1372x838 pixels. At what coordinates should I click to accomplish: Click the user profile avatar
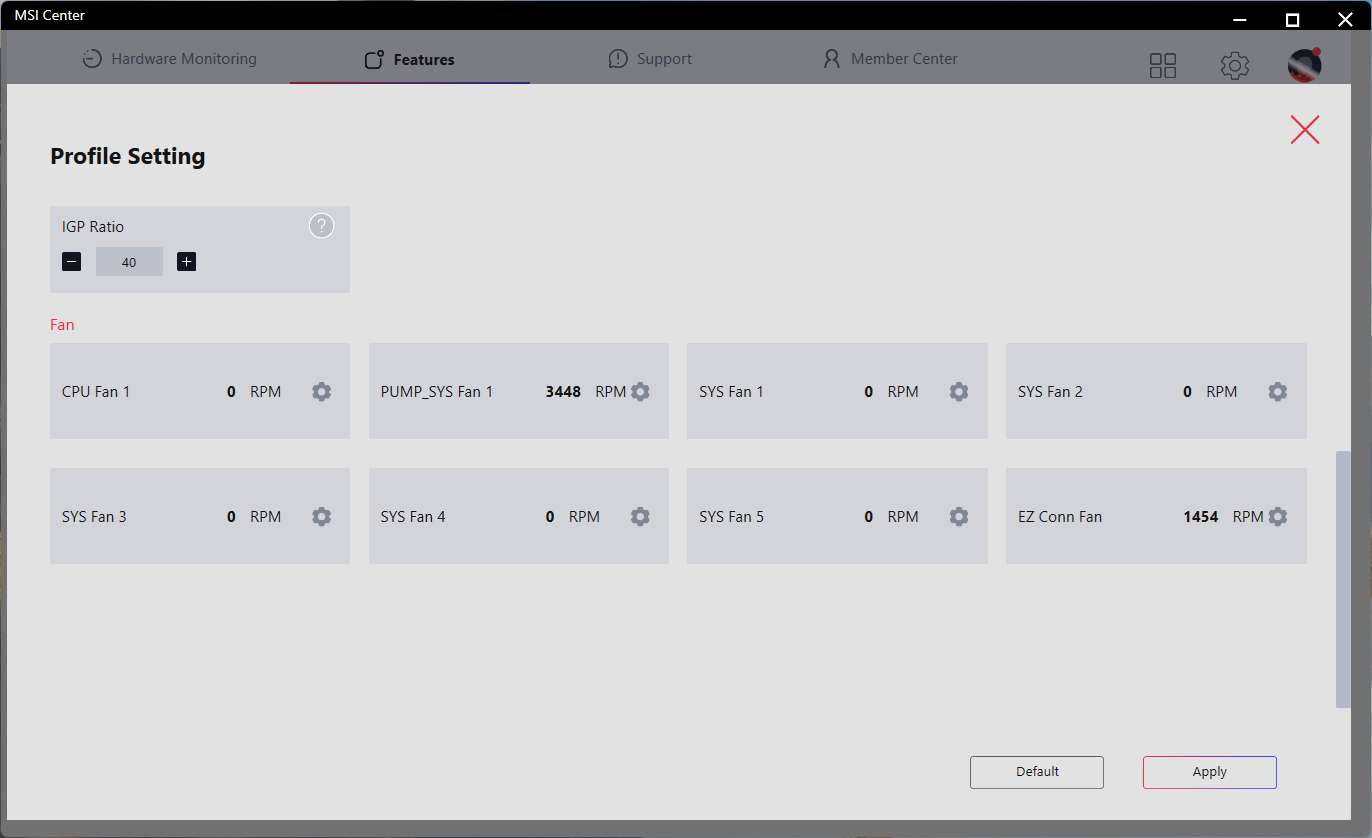tap(1305, 65)
